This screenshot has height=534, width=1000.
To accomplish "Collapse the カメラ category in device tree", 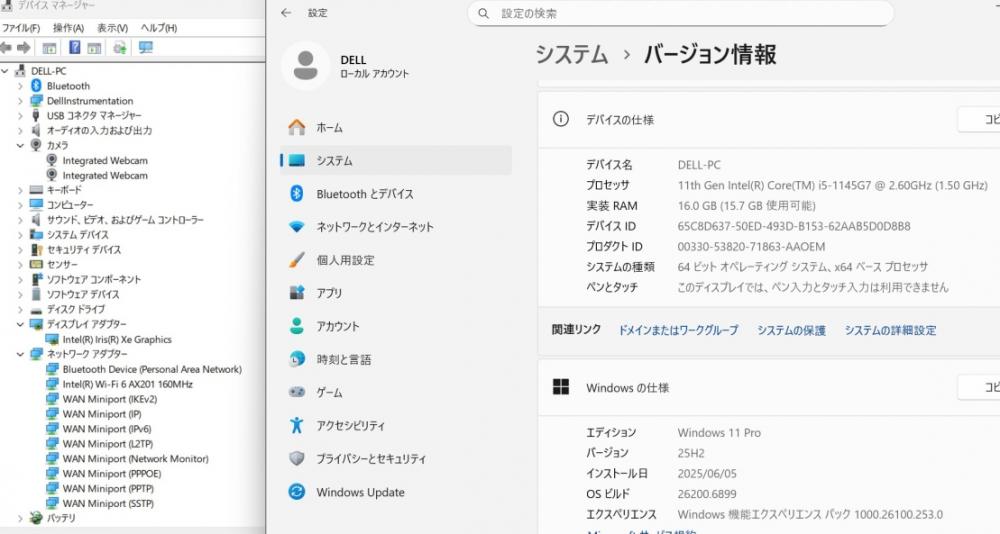I will coord(20,145).
